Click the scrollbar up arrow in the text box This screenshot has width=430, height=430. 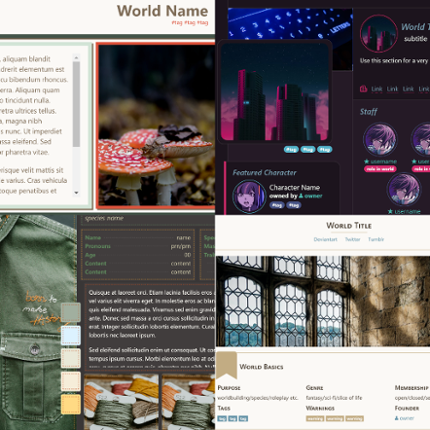click(x=76, y=58)
